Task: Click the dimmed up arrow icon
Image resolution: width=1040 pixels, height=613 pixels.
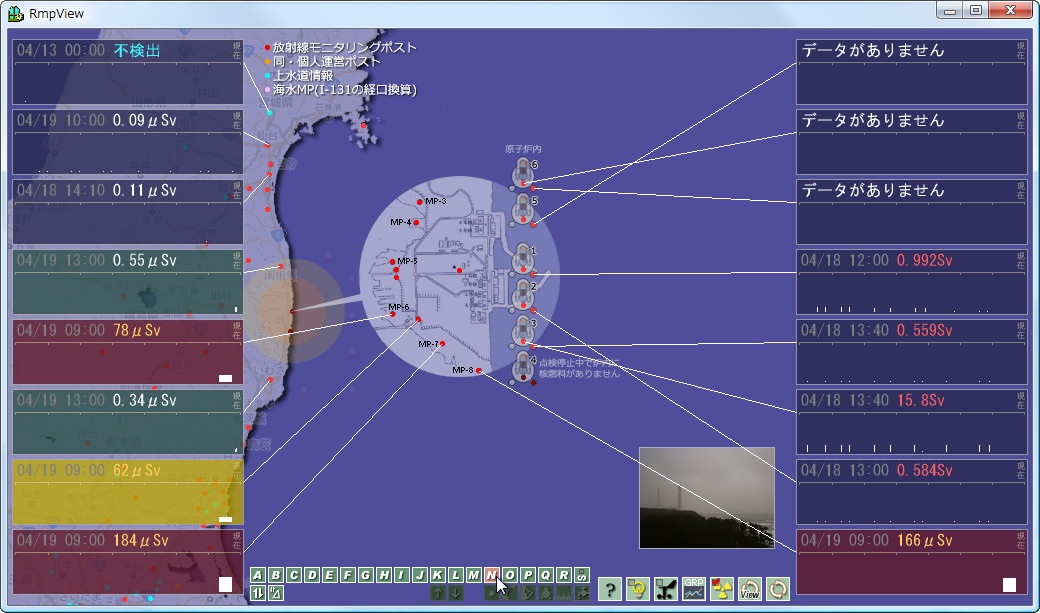Action: (x=438, y=592)
